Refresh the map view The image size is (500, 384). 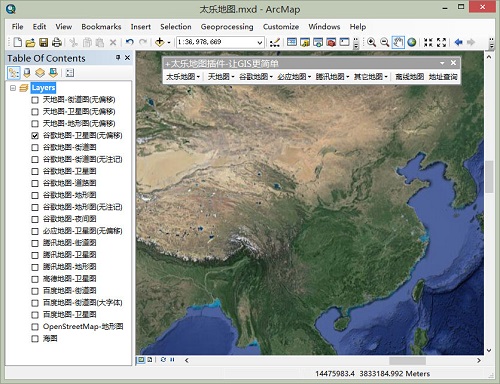[163, 360]
